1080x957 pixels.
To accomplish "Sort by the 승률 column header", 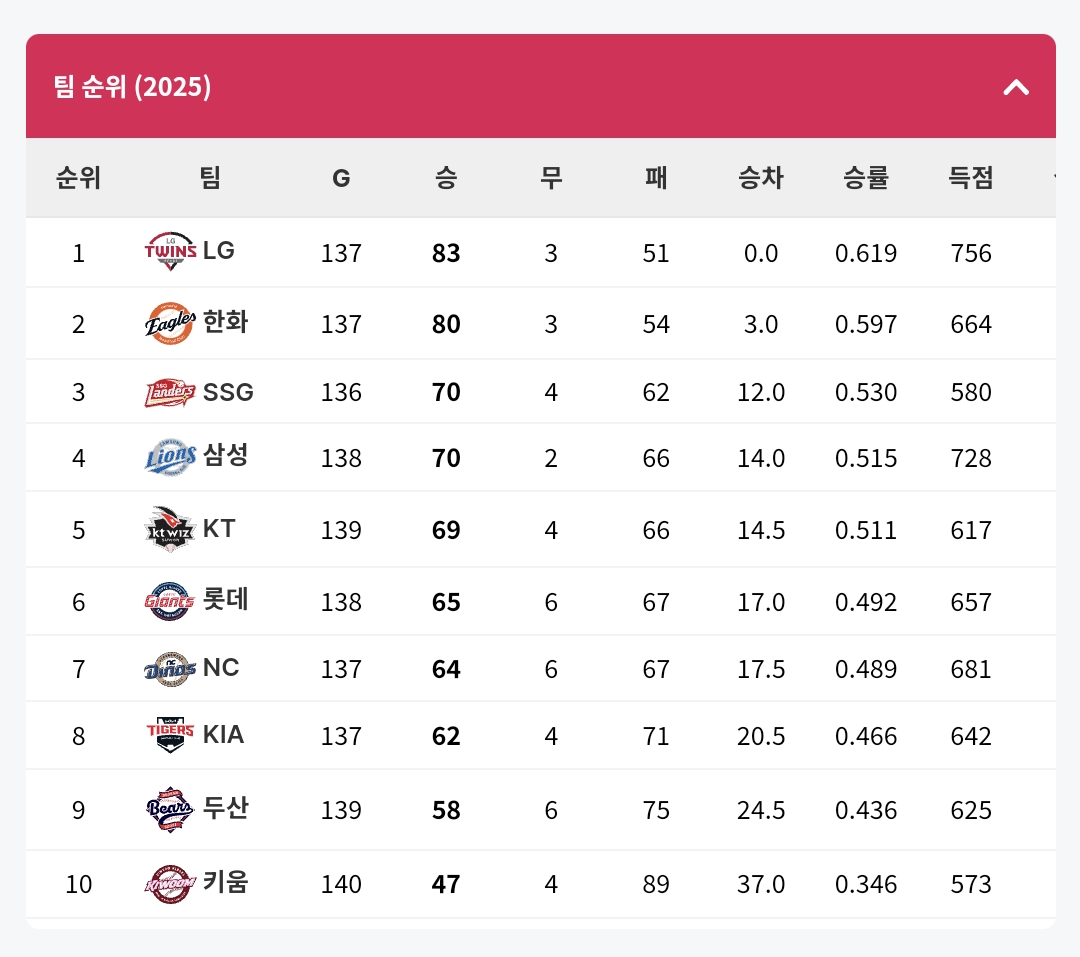I will pyautogui.click(x=866, y=178).
